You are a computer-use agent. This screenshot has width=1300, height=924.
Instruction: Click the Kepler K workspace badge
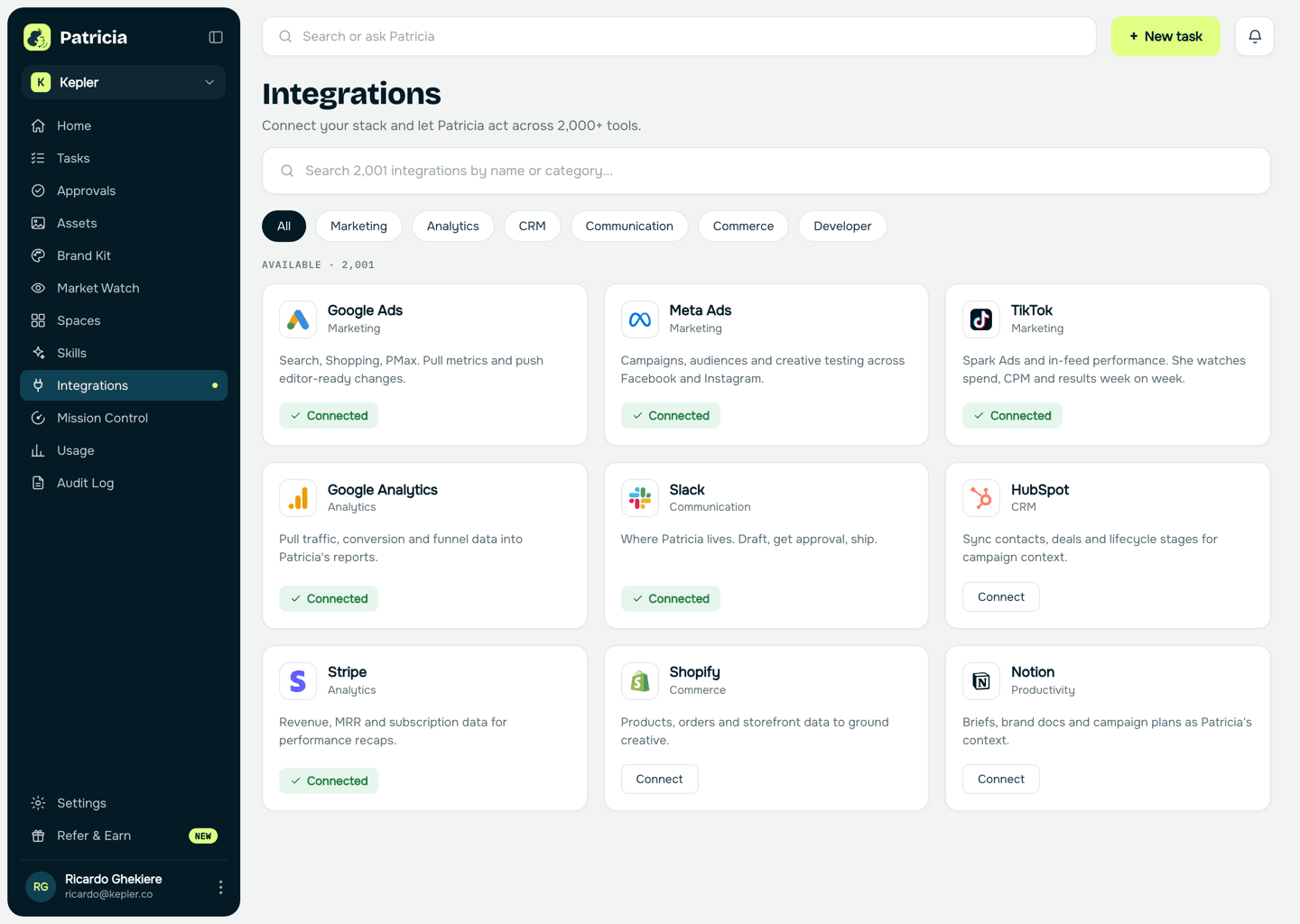[x=41, y=82]
